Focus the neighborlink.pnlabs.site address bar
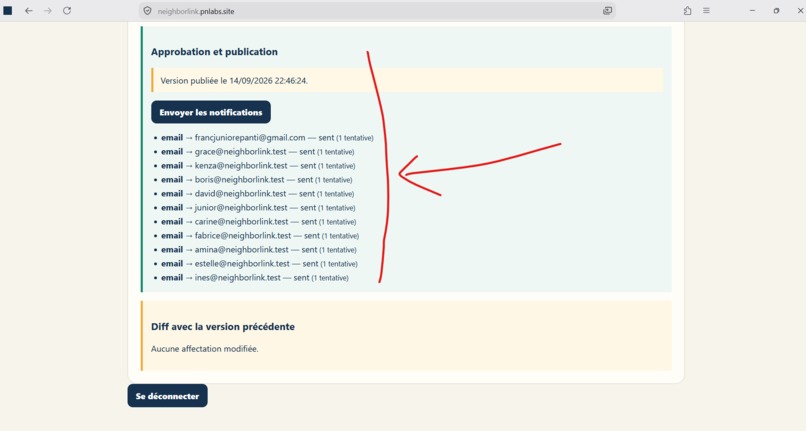The width and height of the screenshot is (806, 431). [377, 11]
